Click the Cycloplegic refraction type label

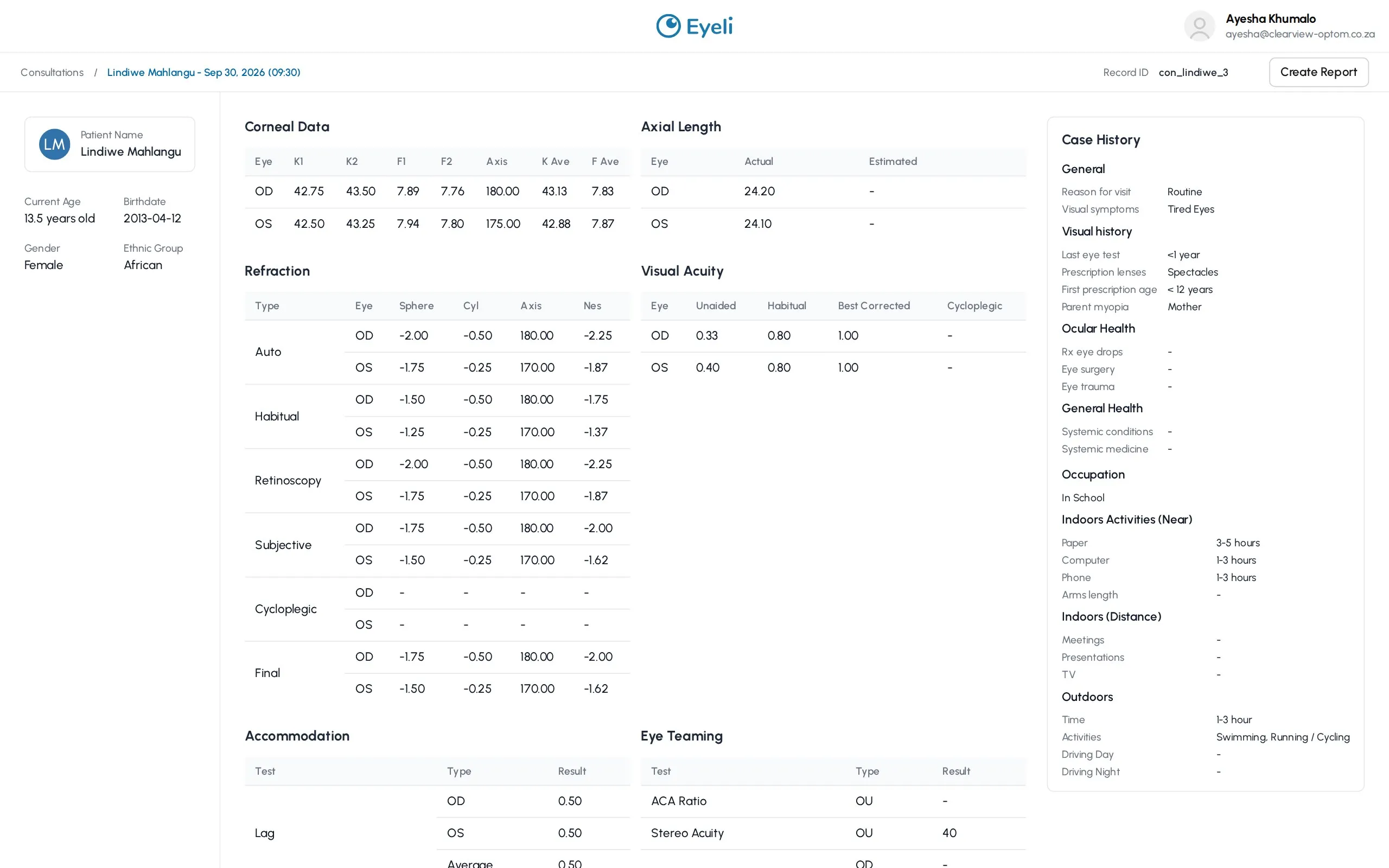[x=285, y=609]
